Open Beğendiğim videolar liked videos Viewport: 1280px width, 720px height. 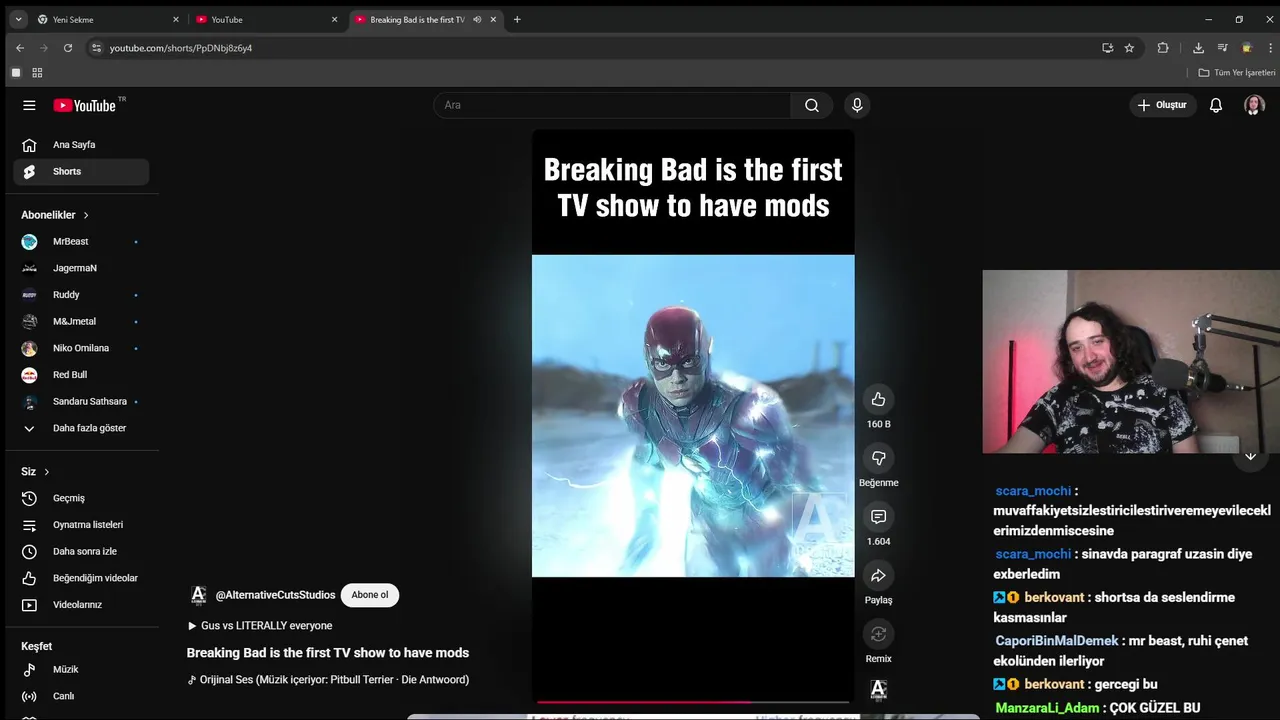(x=81, y=578)
